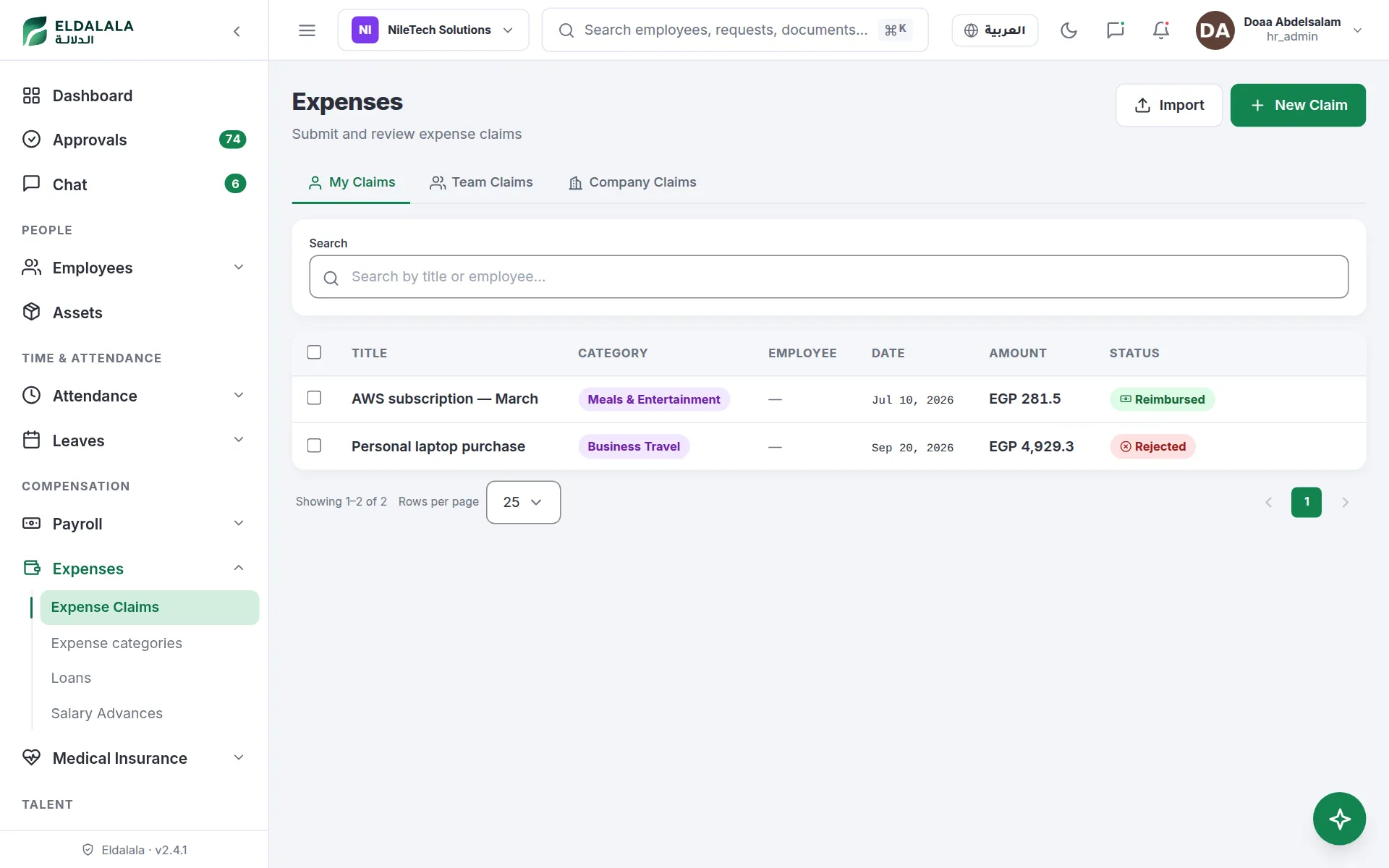Click the Import button

(x=1168, y=105)
